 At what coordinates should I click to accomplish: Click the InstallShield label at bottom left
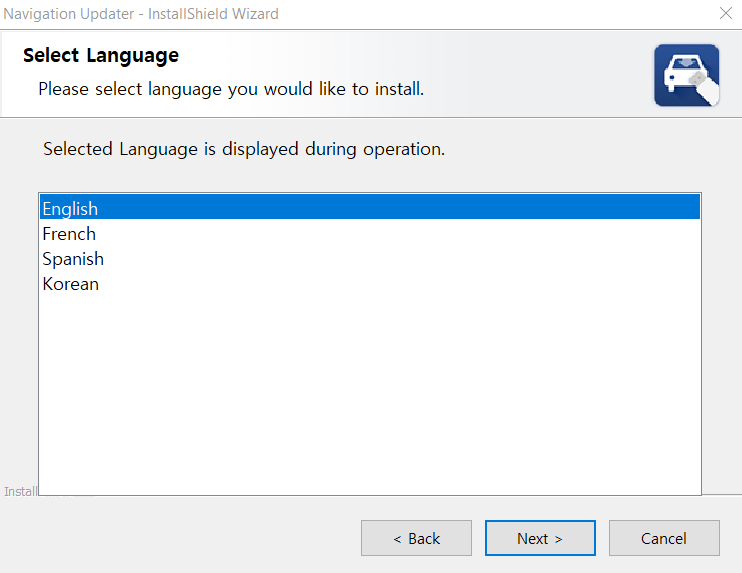click(x=20, y=492)
